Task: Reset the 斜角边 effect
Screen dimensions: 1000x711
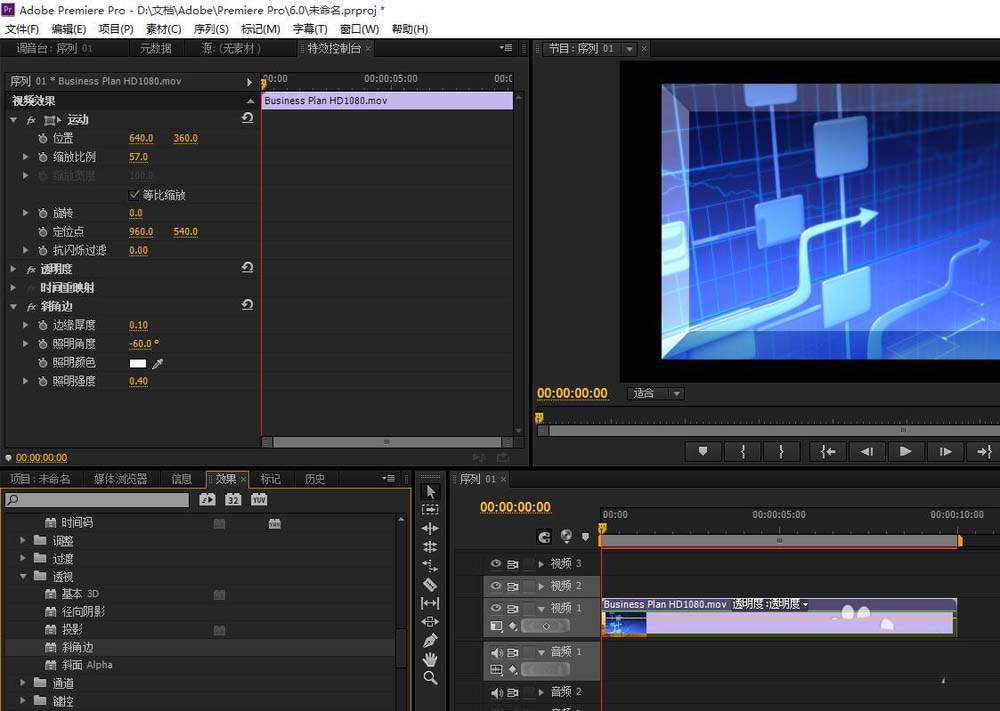Action: pos(247,305)
